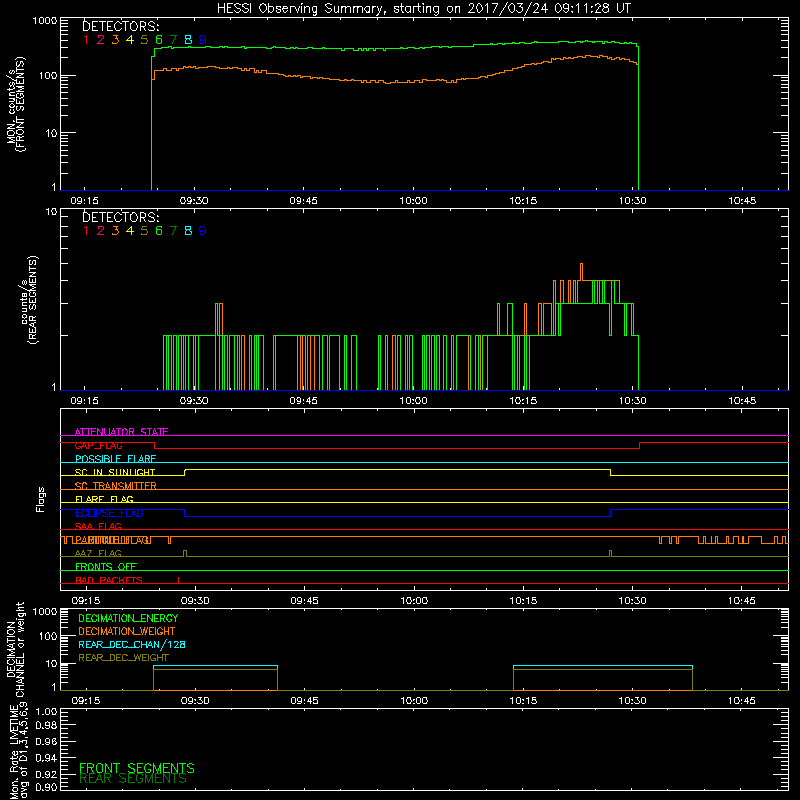This screenshot has width=800, height=800.
Task: Click 09:15 tick under decimation plot
Action: [85, 701]
